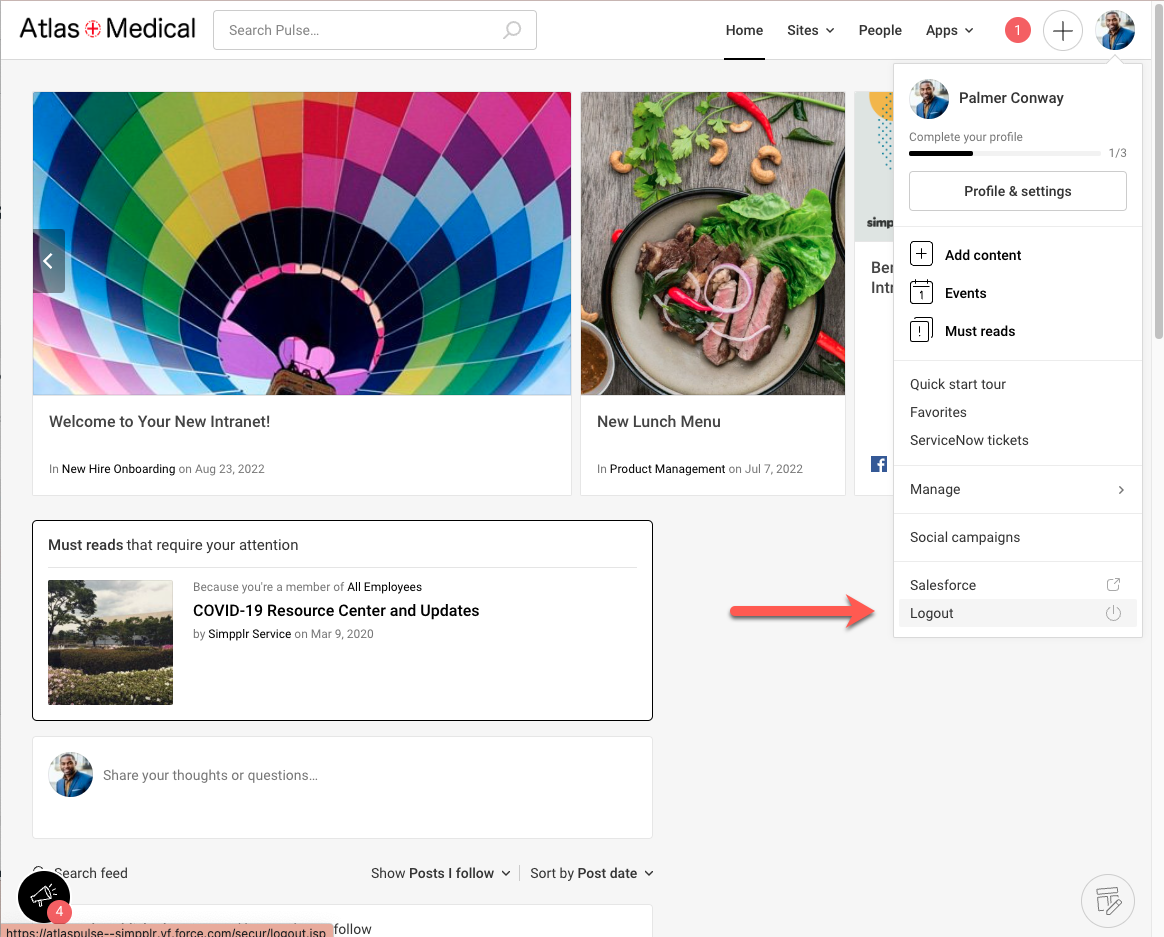Select Salesforce menu entry

[x=1017, y=585]
